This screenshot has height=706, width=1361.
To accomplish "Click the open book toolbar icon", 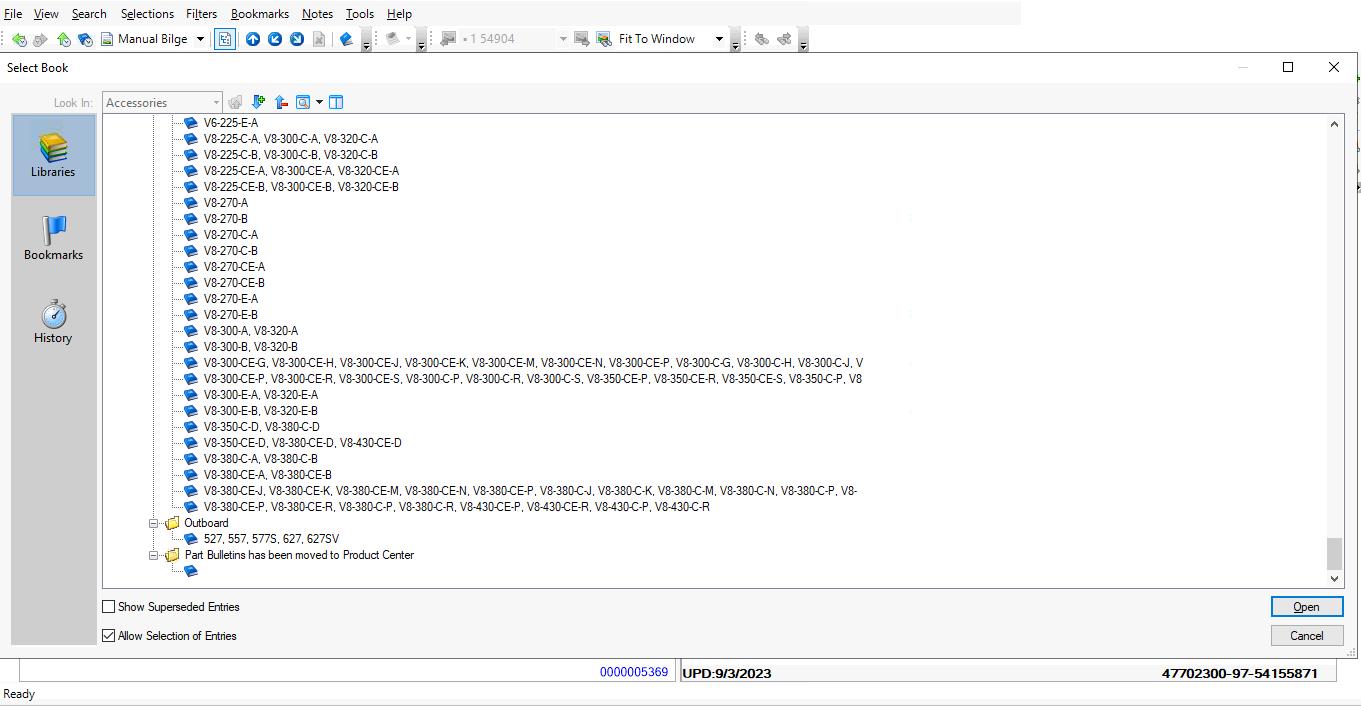I will (346, 39).
